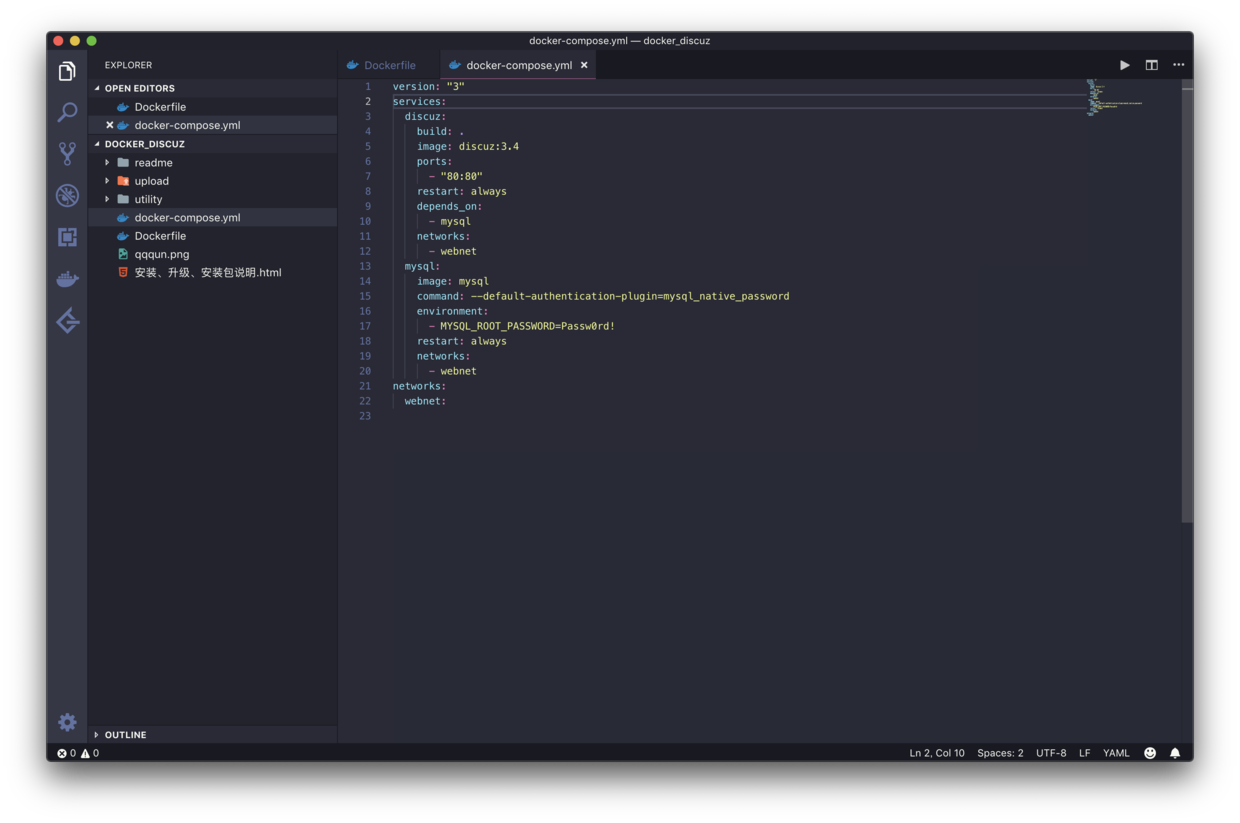Screen dimensions: 1240x823
Task: Select qqqun.png in the file tree
Action: click(x=164, y=253)
